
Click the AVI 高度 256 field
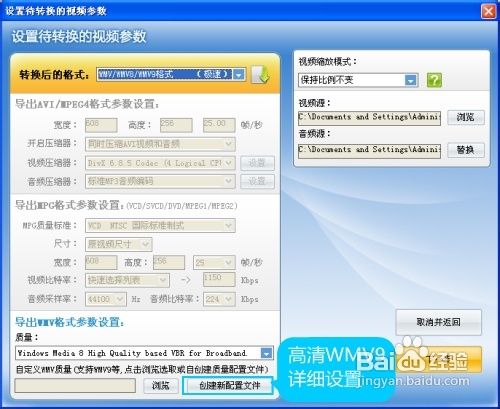pyautogui.click(x=176, y=125)
